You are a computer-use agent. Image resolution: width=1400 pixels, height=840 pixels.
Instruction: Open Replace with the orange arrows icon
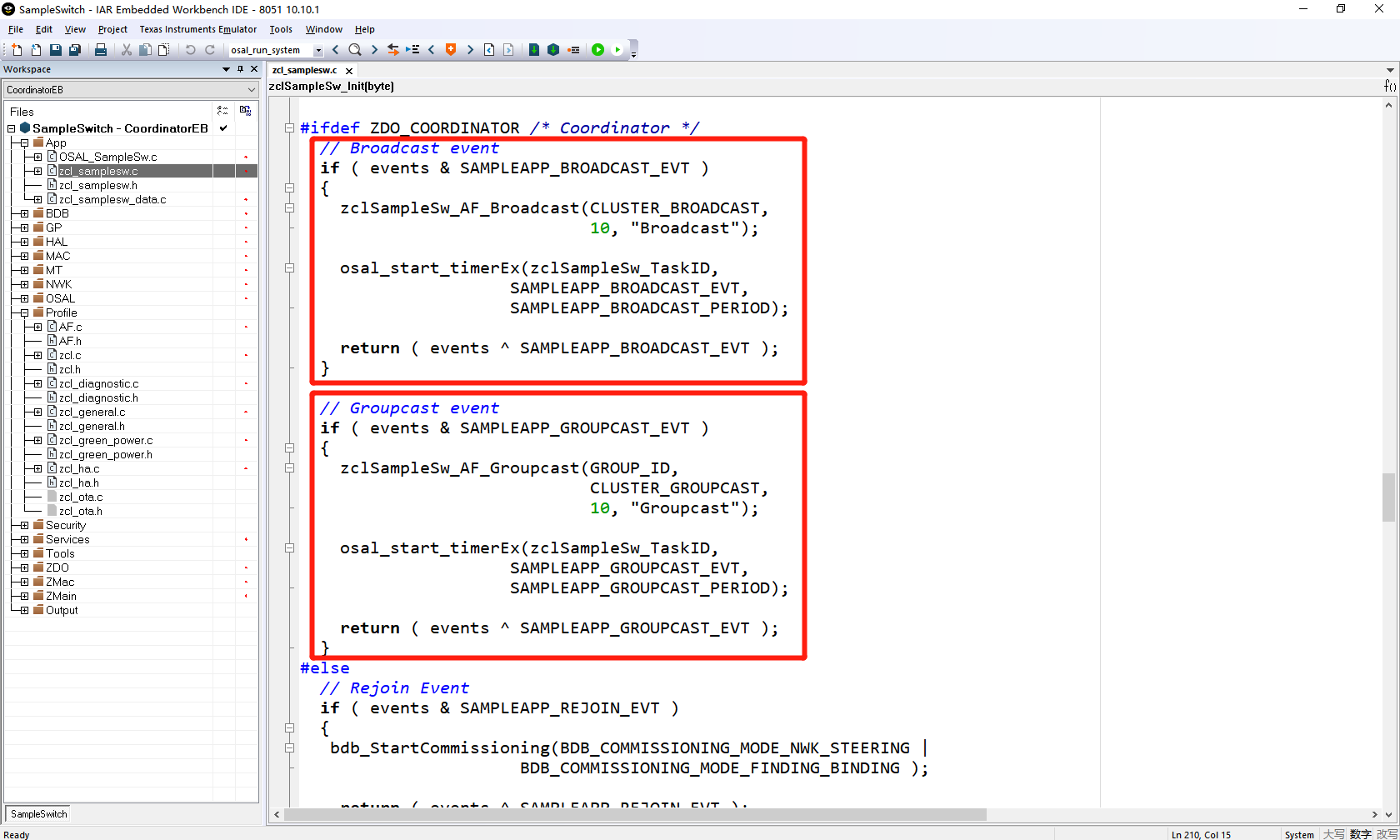pos(393,50)
